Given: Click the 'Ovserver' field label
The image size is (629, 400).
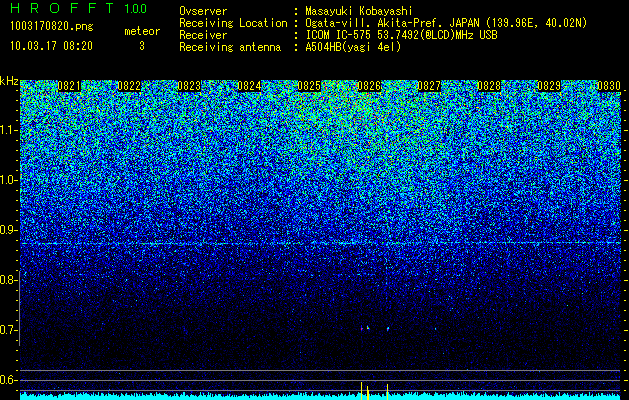Looking at the screenshot, I should coord(203,11).
